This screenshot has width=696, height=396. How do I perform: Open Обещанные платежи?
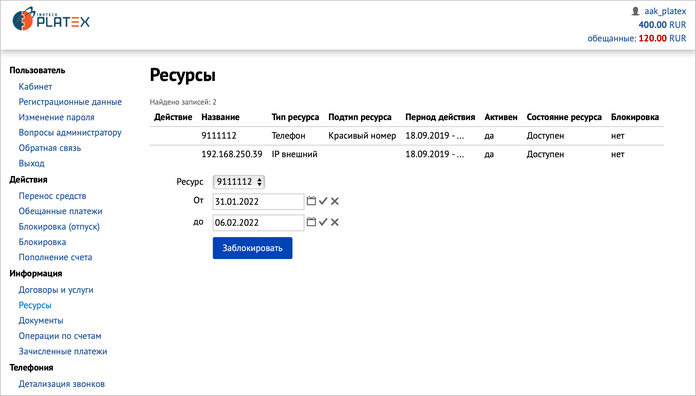click(60, 211)
